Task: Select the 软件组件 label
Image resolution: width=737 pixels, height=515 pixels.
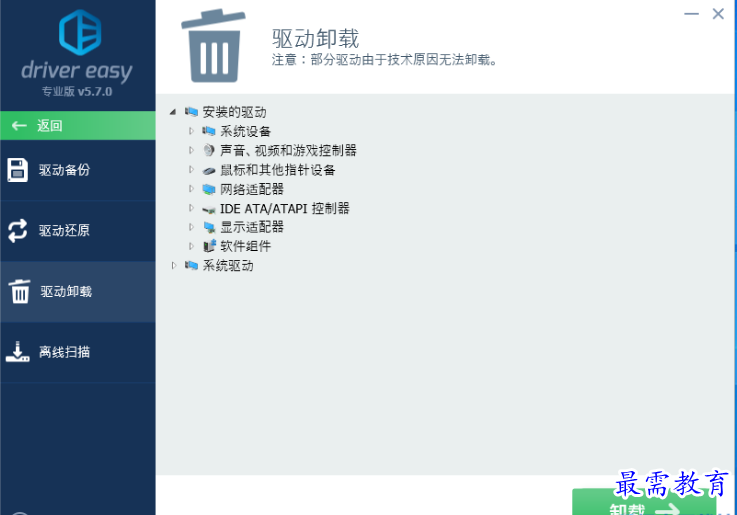Action: tap(245, 246)
